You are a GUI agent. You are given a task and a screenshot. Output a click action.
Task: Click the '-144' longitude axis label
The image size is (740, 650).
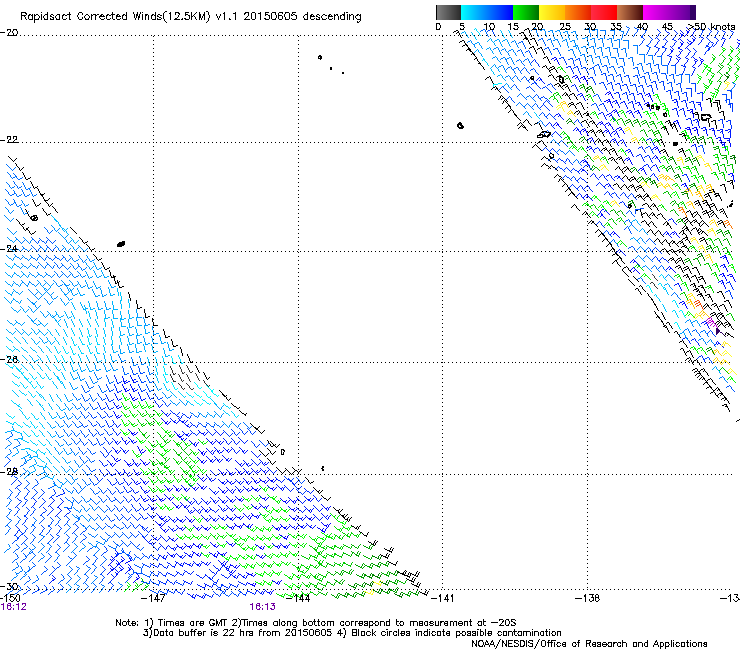tap(298, 598)
